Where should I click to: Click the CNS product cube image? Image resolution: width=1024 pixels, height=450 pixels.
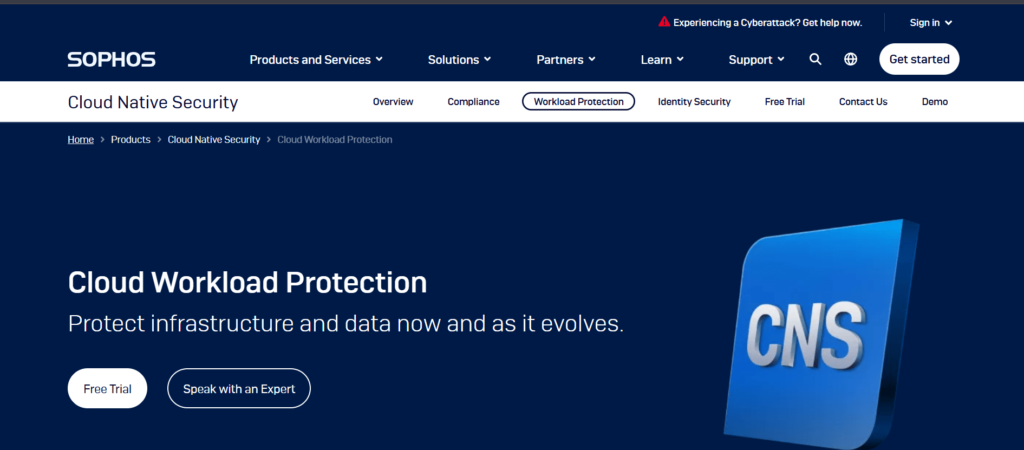point(823,334)
